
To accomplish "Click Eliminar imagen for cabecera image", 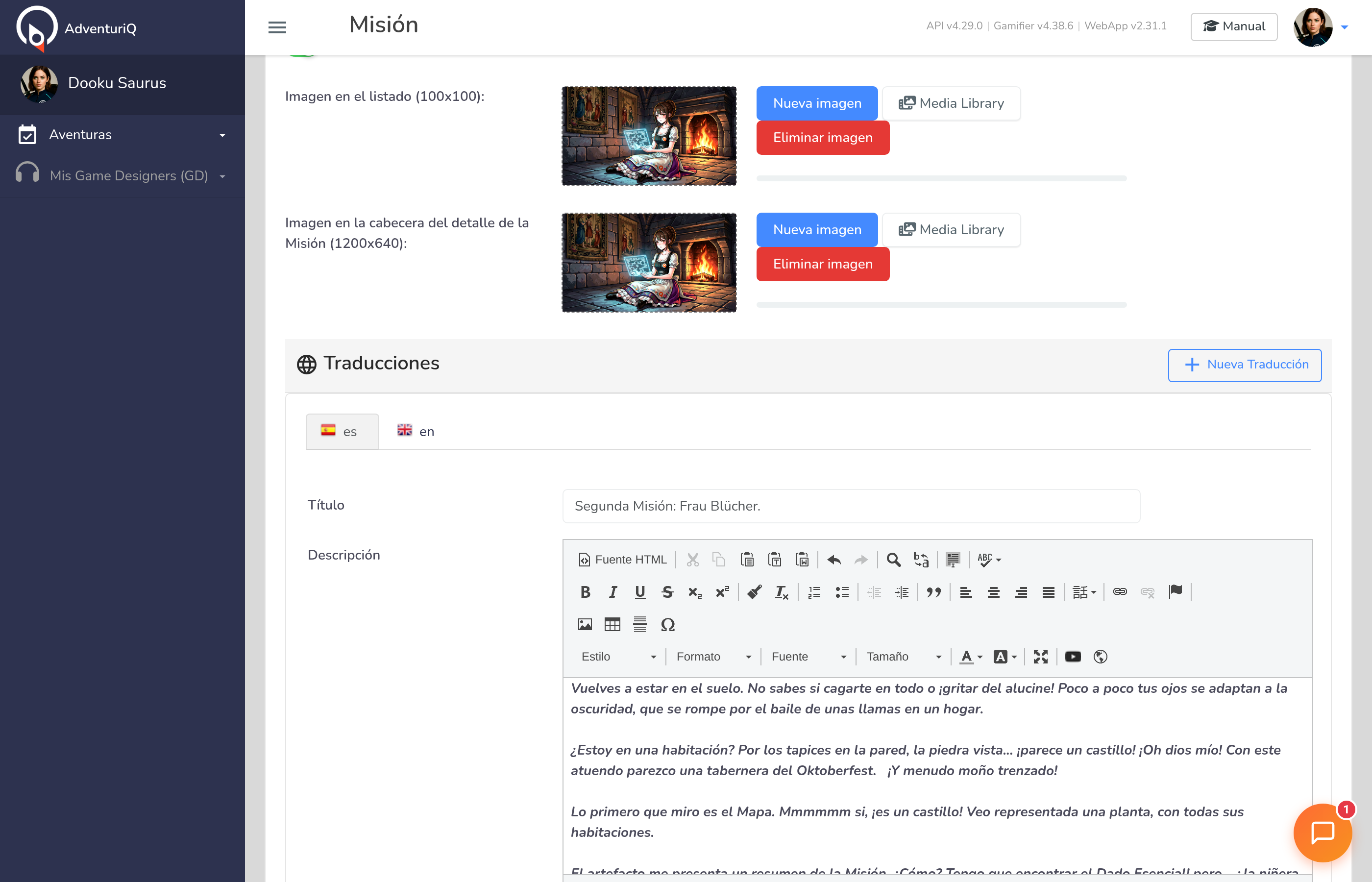I will point(822,264).
